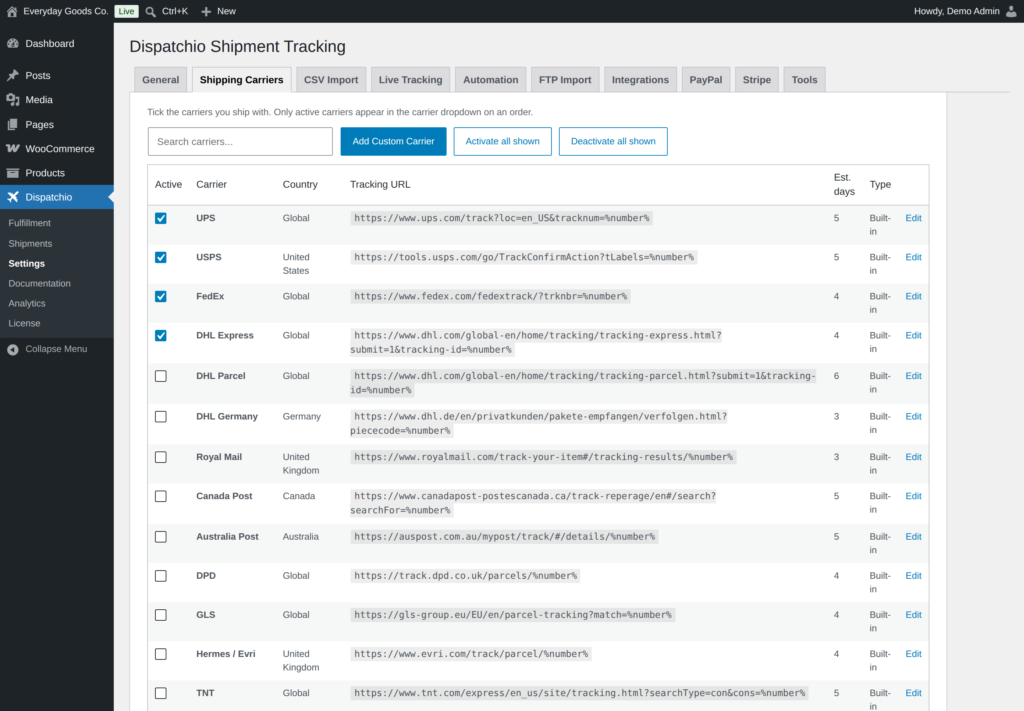This screenshot has height=711, width=1024.
Task: Click the search magnifier icon in admin bar
Action: pyautogui.click(x=150, y=12)
